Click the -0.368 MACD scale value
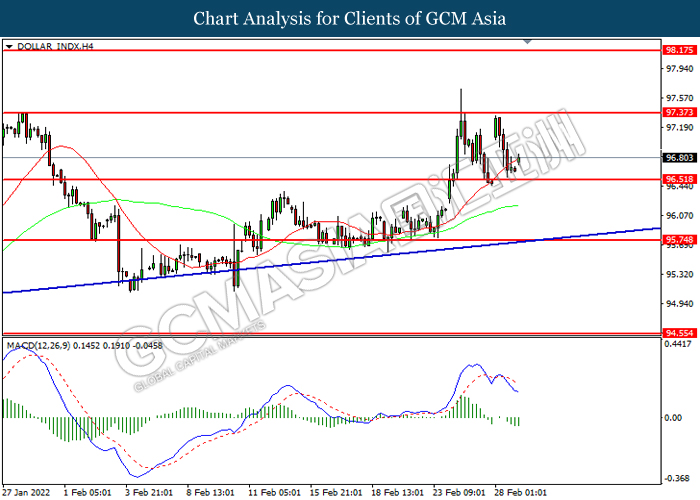 [677, 478]
